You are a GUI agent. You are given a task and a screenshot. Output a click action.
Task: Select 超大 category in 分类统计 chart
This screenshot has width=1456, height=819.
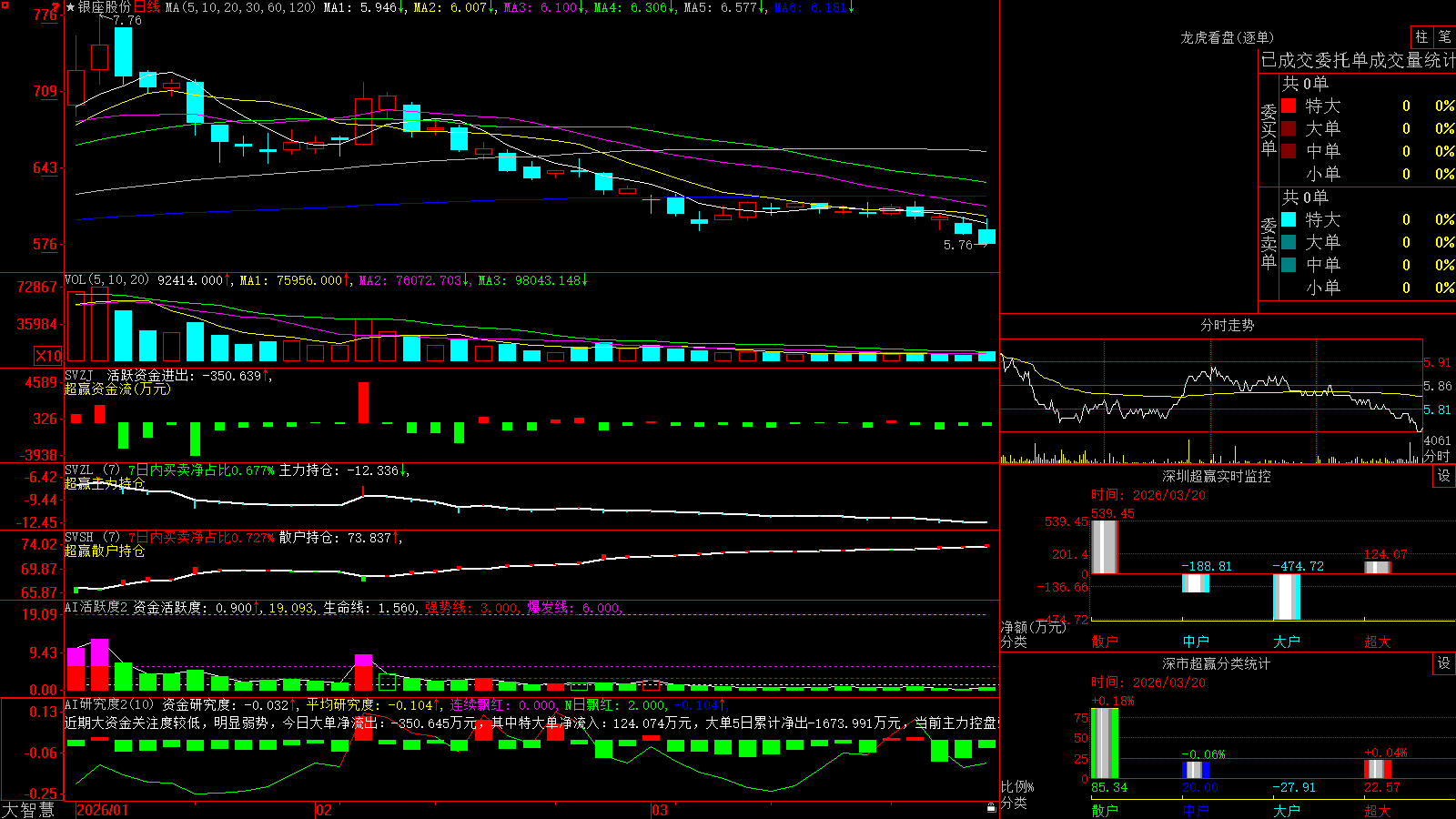(1378, 811)
